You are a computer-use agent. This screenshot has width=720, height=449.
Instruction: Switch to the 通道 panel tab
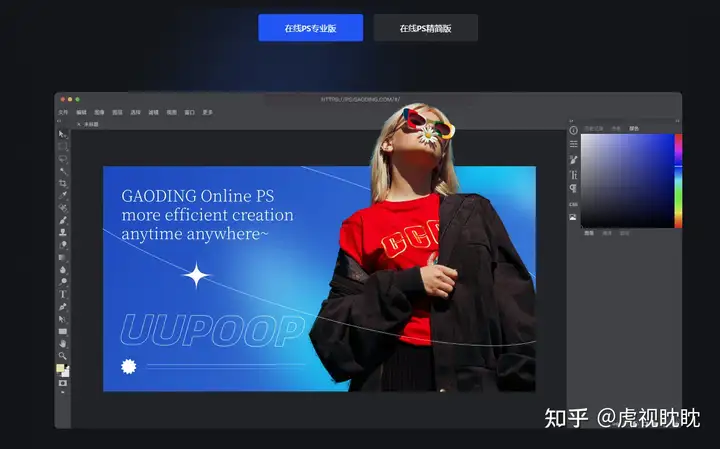(x=607, y=233)
